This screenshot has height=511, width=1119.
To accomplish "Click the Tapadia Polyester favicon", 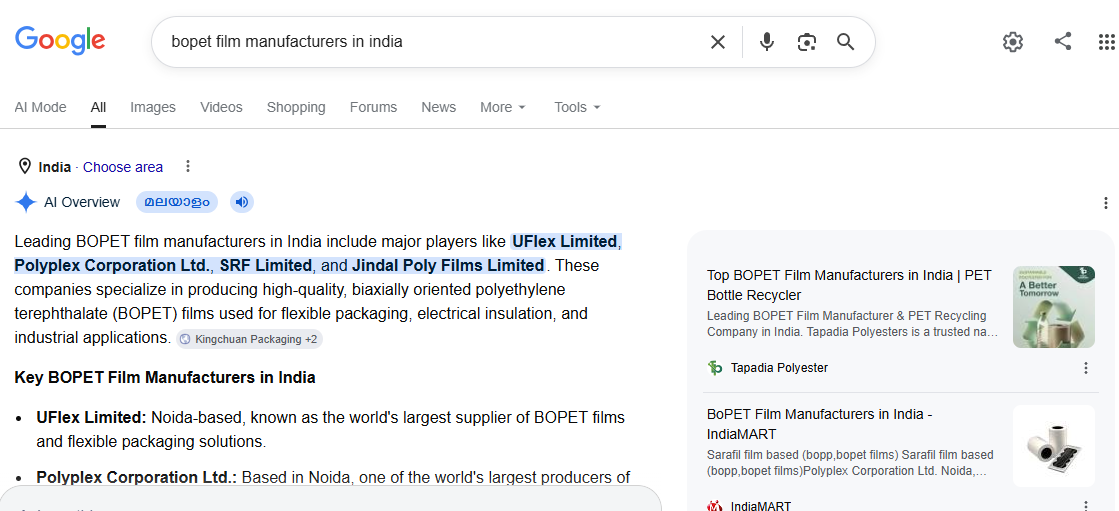I will 714,368.
